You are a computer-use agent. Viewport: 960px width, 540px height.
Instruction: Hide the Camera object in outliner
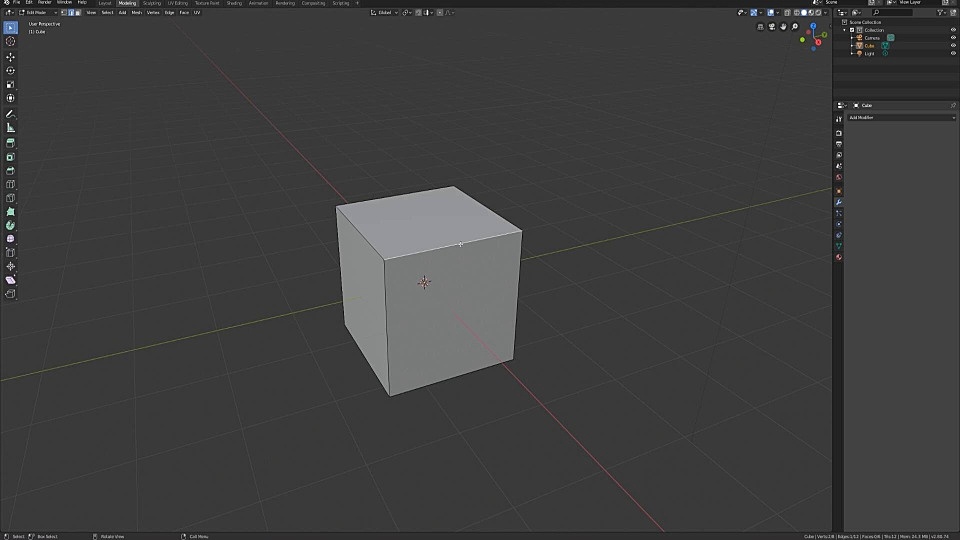[953, 37]
